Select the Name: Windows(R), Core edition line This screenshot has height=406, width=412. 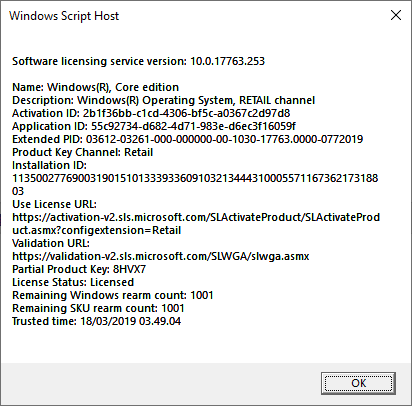(x=96, y=87)
